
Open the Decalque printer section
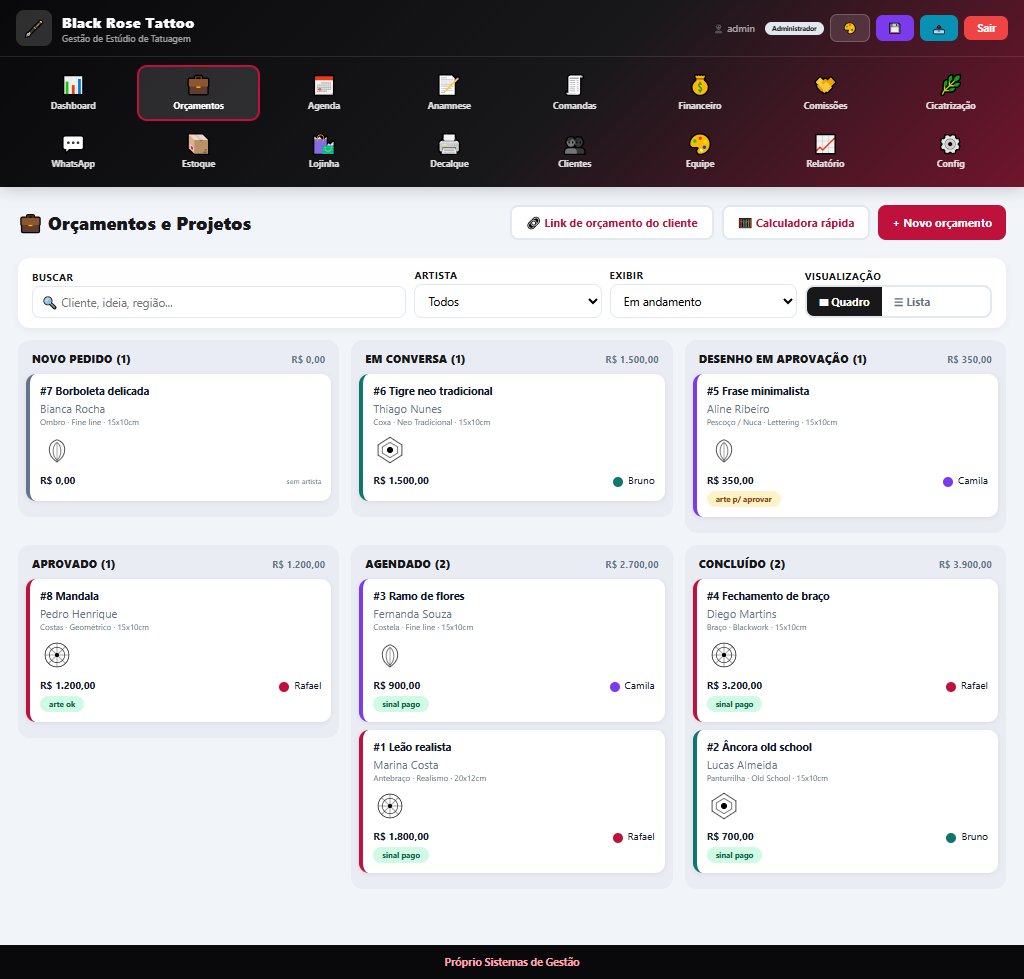(449, 151)
